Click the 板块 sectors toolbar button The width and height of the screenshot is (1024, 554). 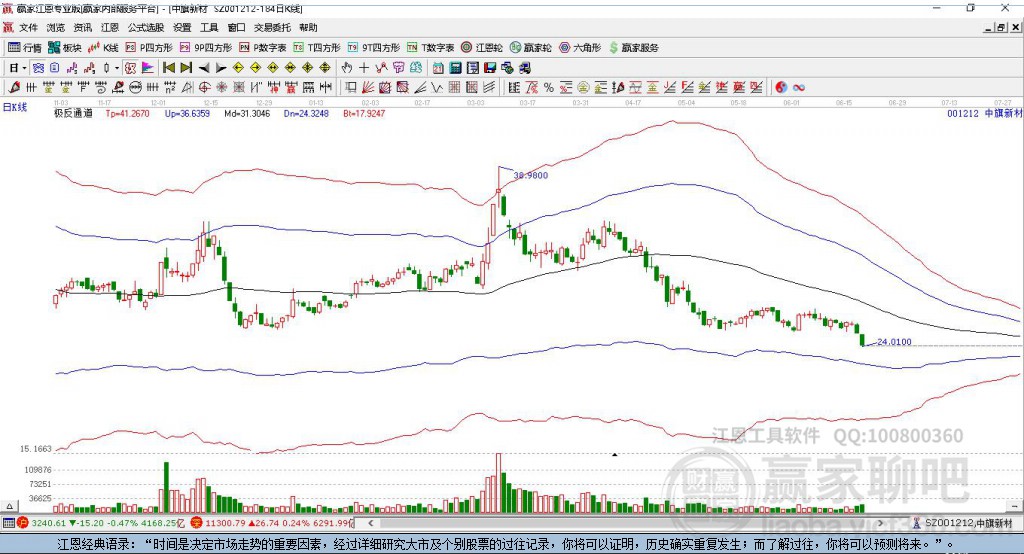(x=64, y=48)
